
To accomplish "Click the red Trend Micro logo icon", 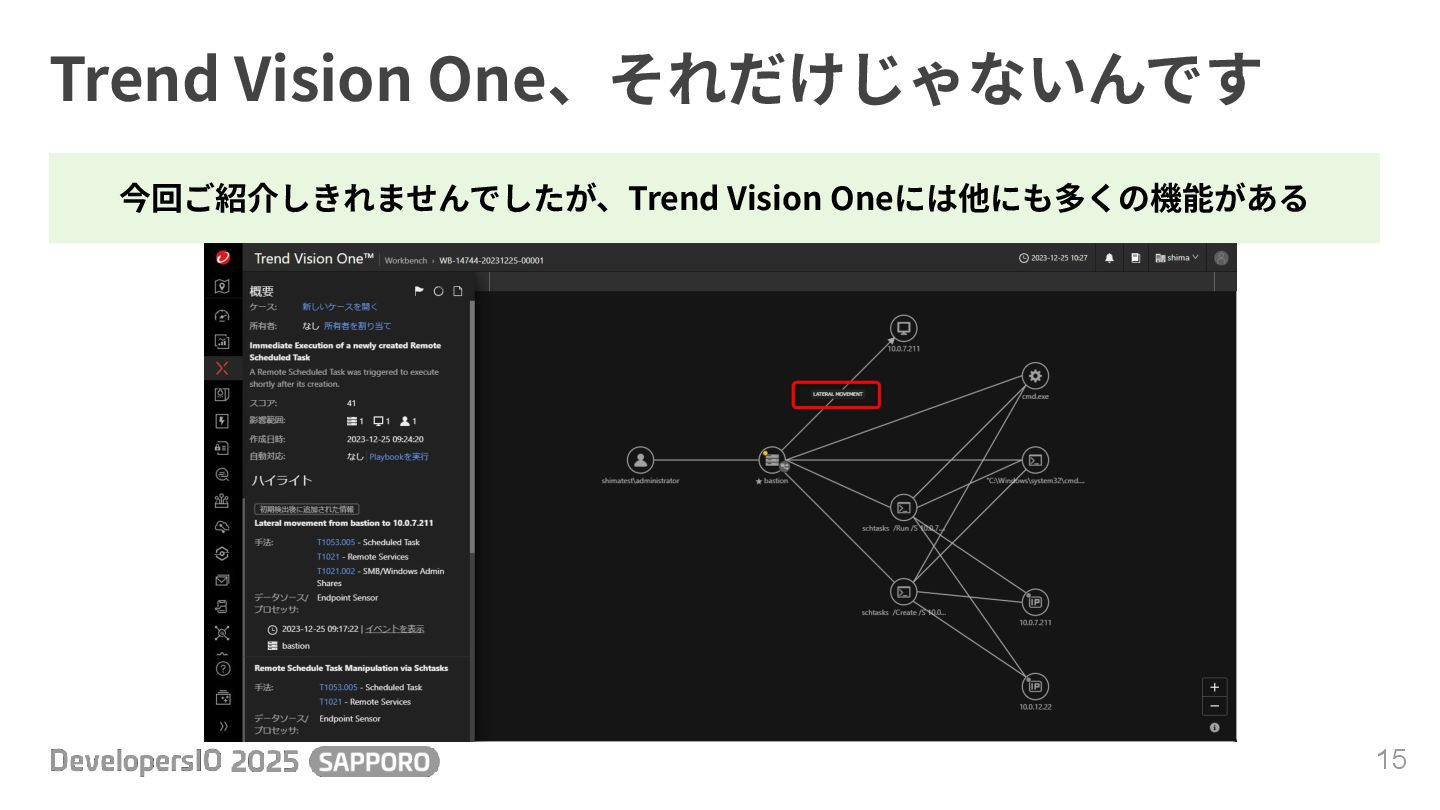I will 222,258.
